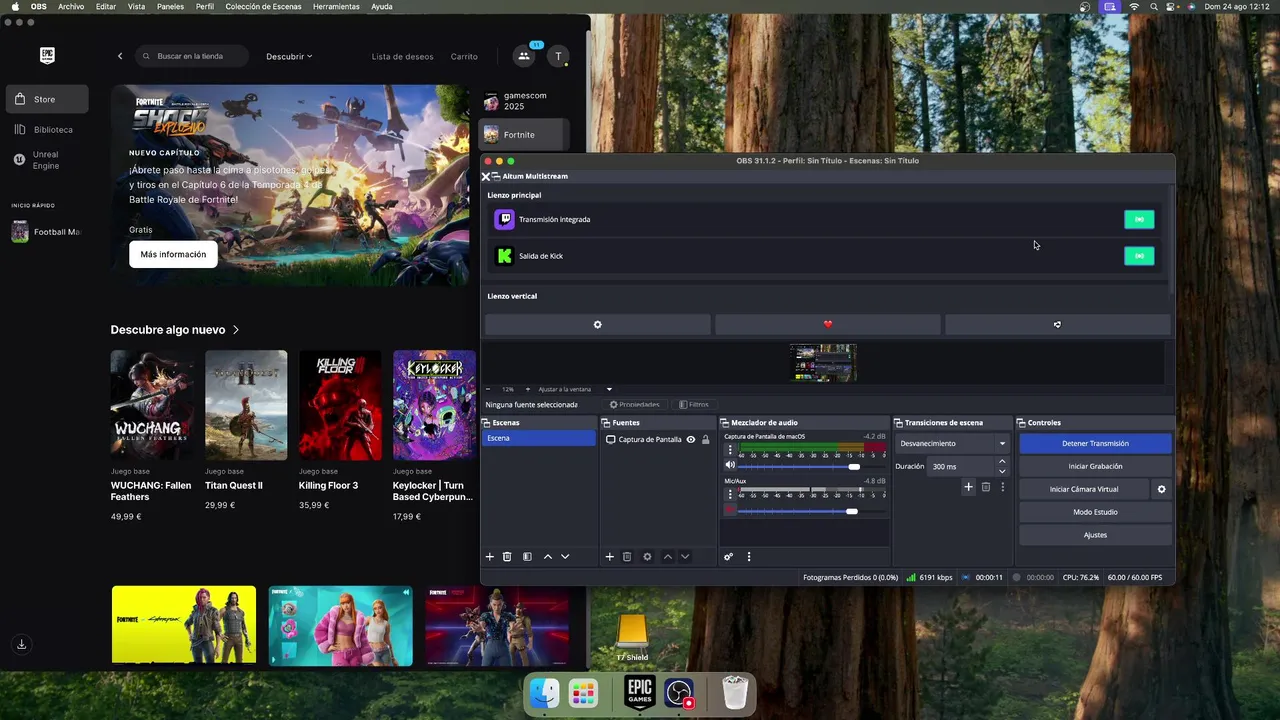
Task: Increase transition duration with up arrow
Action: coord(1002,462)
